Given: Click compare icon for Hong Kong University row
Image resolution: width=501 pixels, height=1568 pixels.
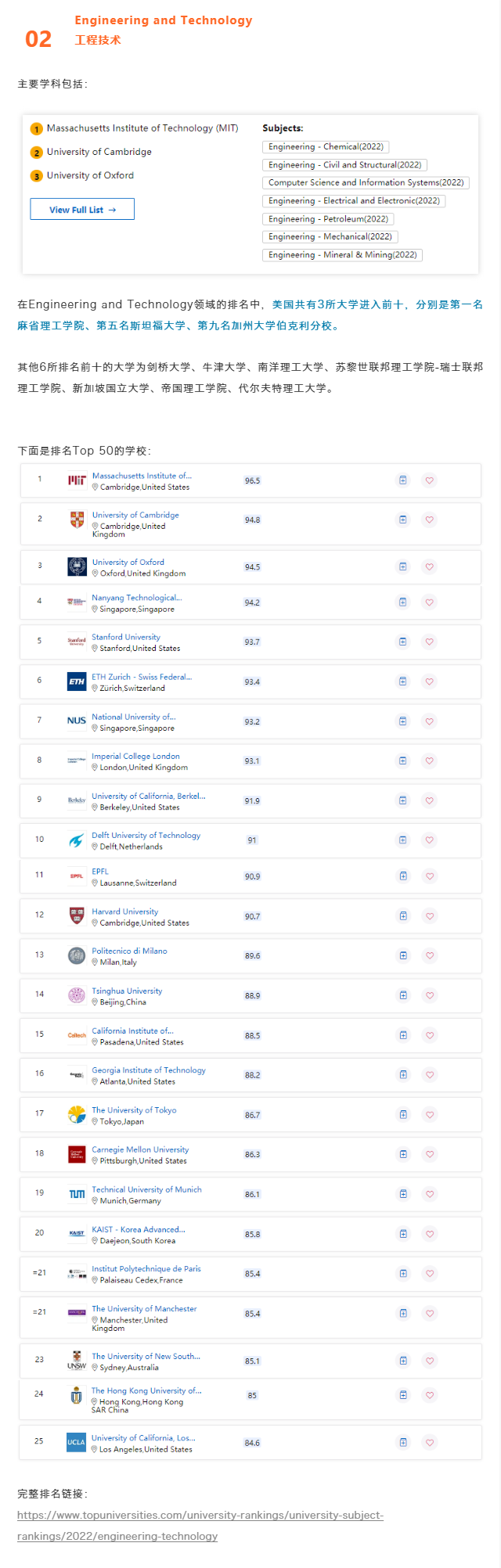Looking at the screenshot, I should click(403, 1395).
